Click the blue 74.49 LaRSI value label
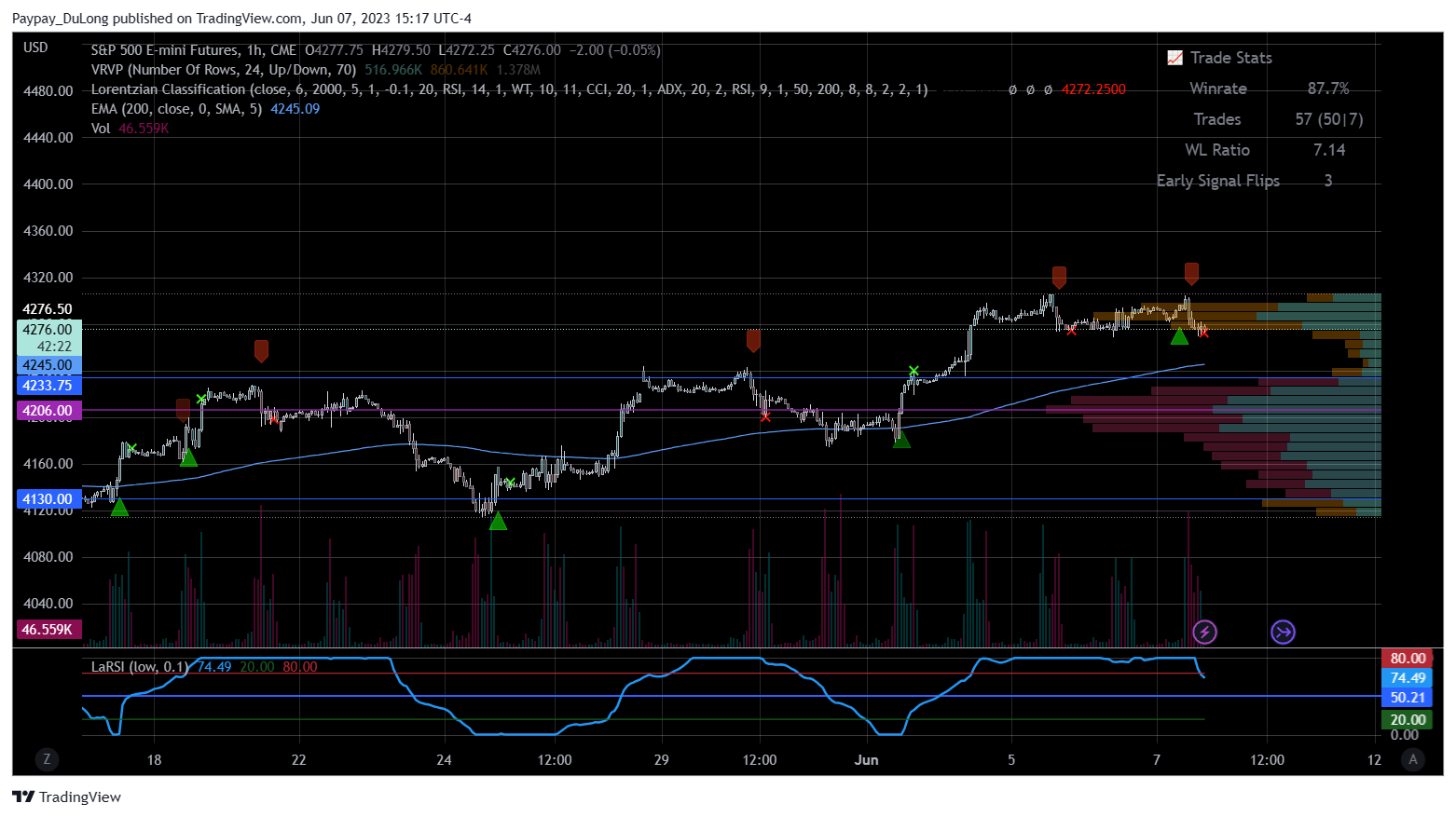 [1408, 678]
